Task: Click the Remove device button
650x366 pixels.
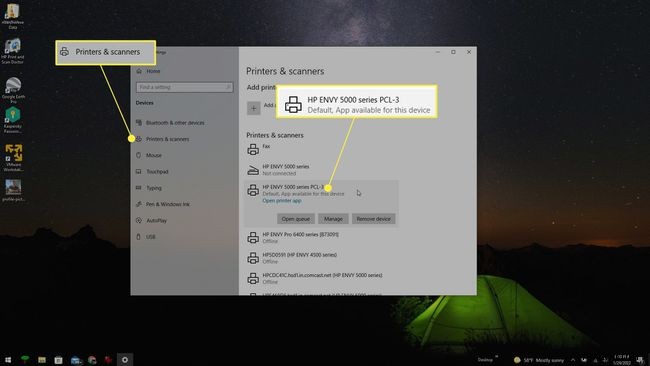Action: click(374, 218)
